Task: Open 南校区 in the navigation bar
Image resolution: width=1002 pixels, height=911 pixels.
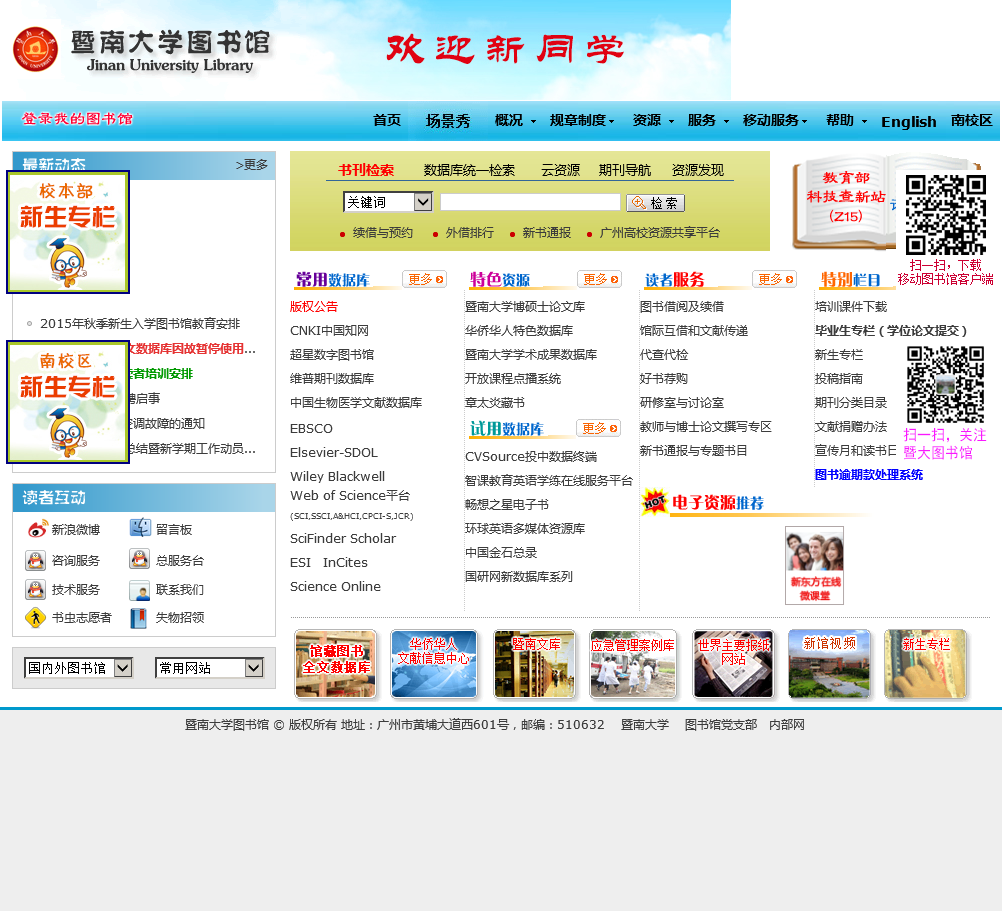Action: tap(971, 120)
